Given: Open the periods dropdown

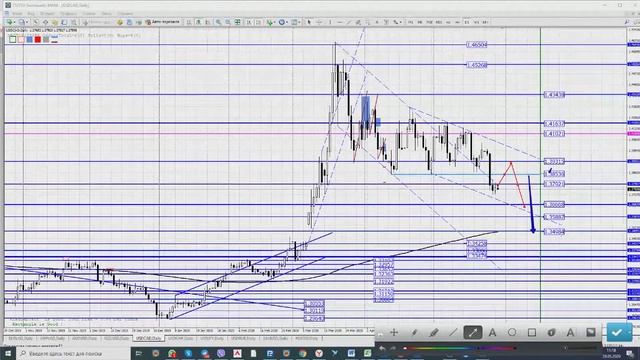Looking at the screenshot, I should 283,22.
